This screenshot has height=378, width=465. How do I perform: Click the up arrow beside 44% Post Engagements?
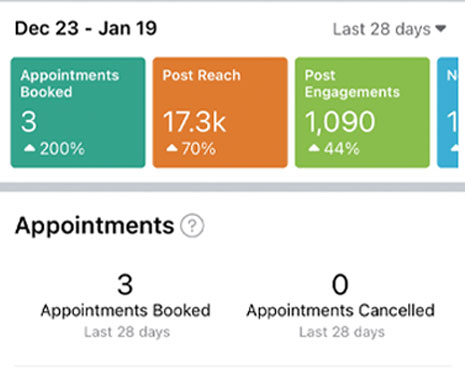314,148
